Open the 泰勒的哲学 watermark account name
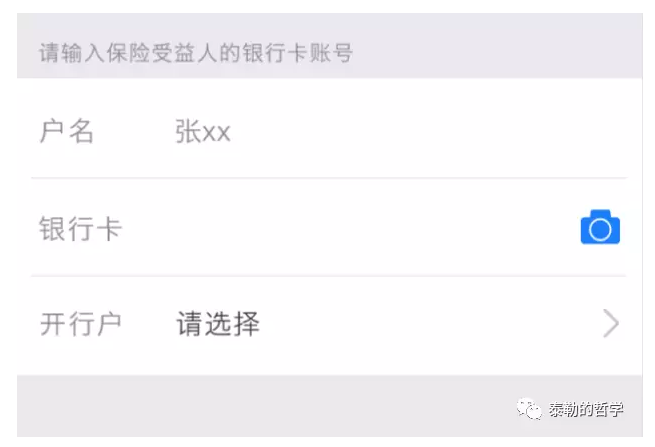 coord(585,409)
